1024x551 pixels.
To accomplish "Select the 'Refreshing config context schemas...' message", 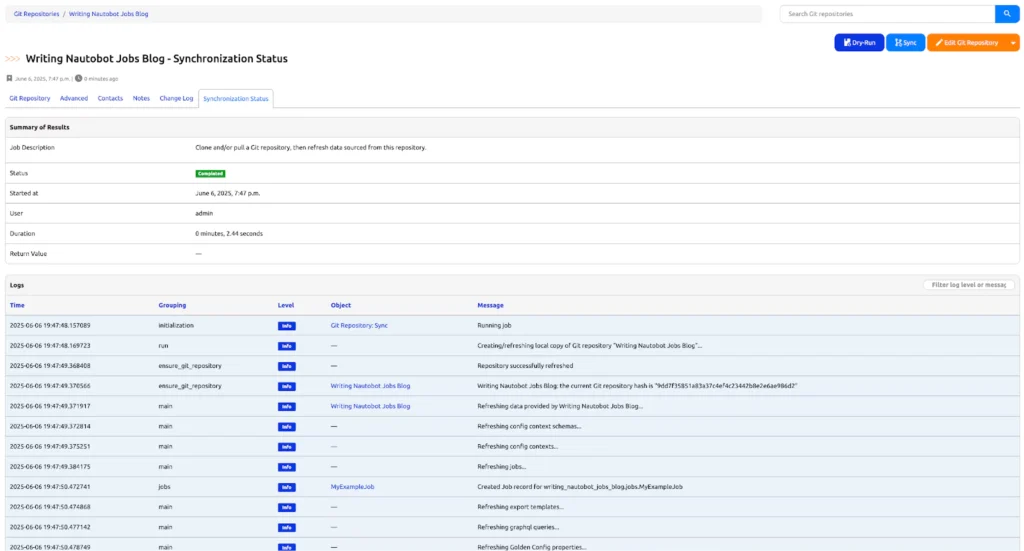I will click(529, 426).
